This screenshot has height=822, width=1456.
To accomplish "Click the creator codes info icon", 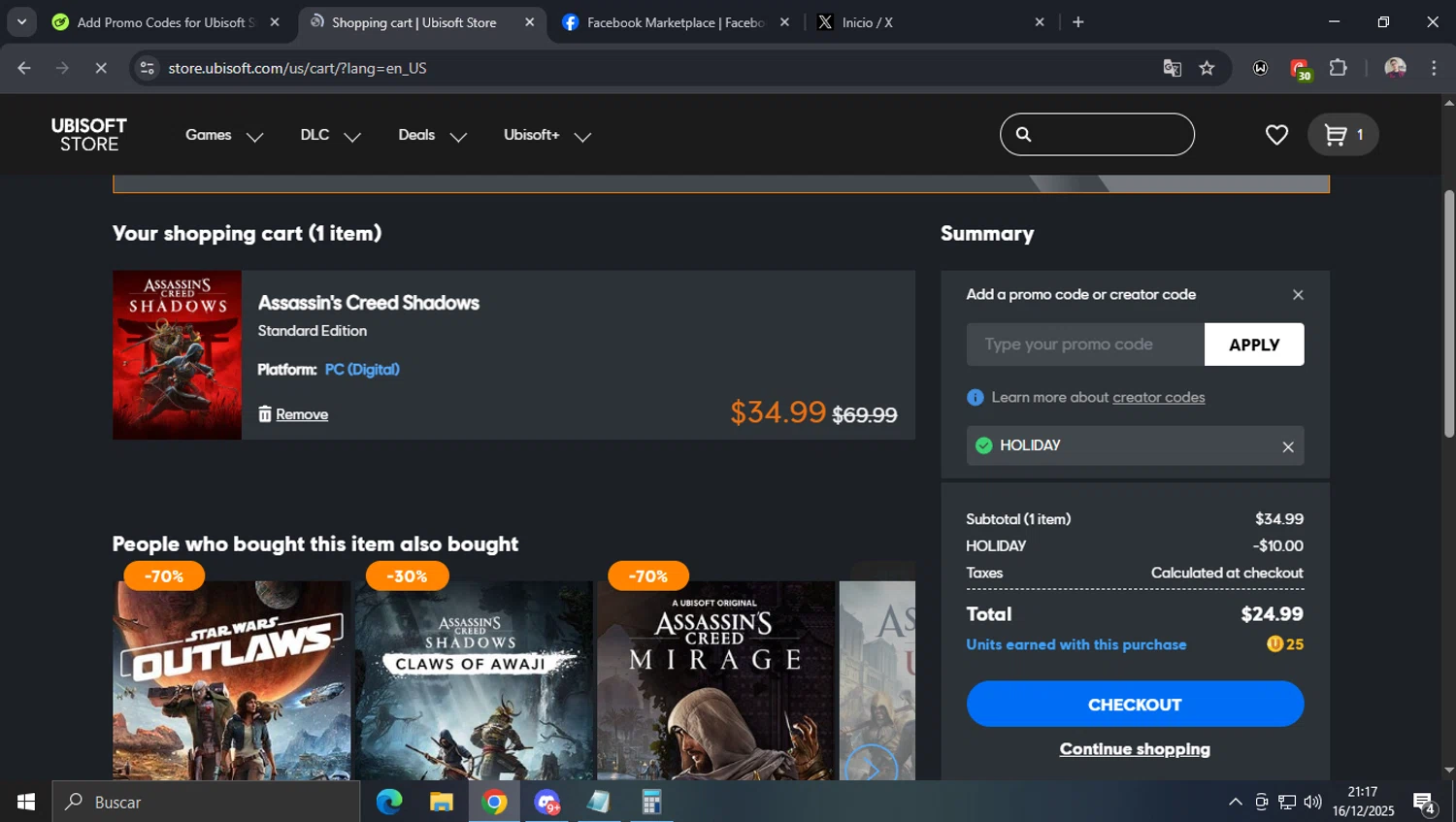I will click(x=976, y=397).
